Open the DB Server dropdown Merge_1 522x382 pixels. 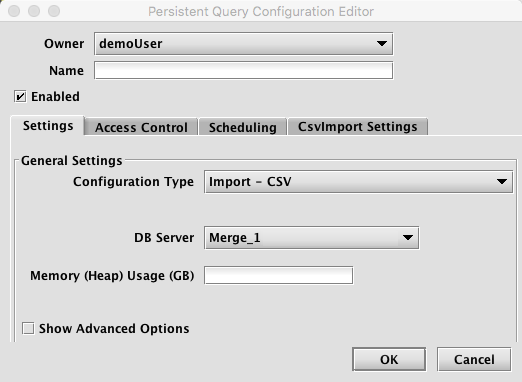pyautogui.click(x=311, y=238)
